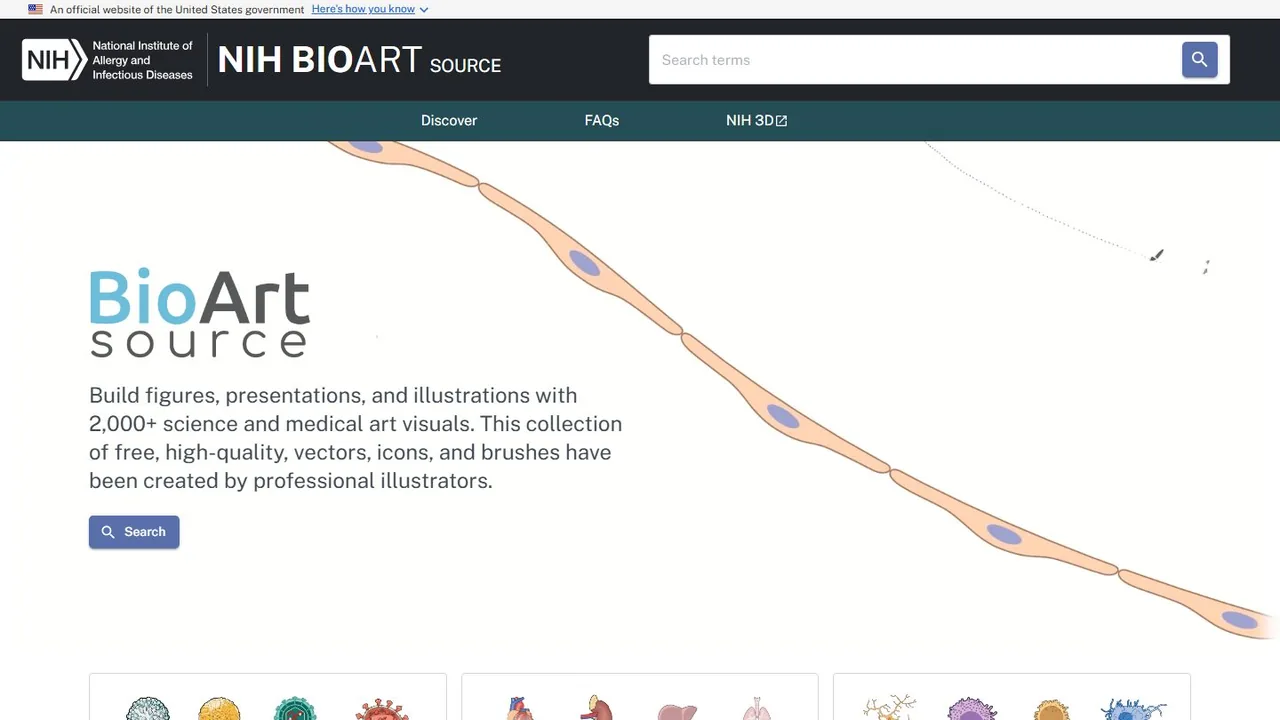The height and width of the screenshot is (720, 1280).
Task: Click the external-link icon beside NIH 3D
Action: pyautogui.click(x=782, y=121)
